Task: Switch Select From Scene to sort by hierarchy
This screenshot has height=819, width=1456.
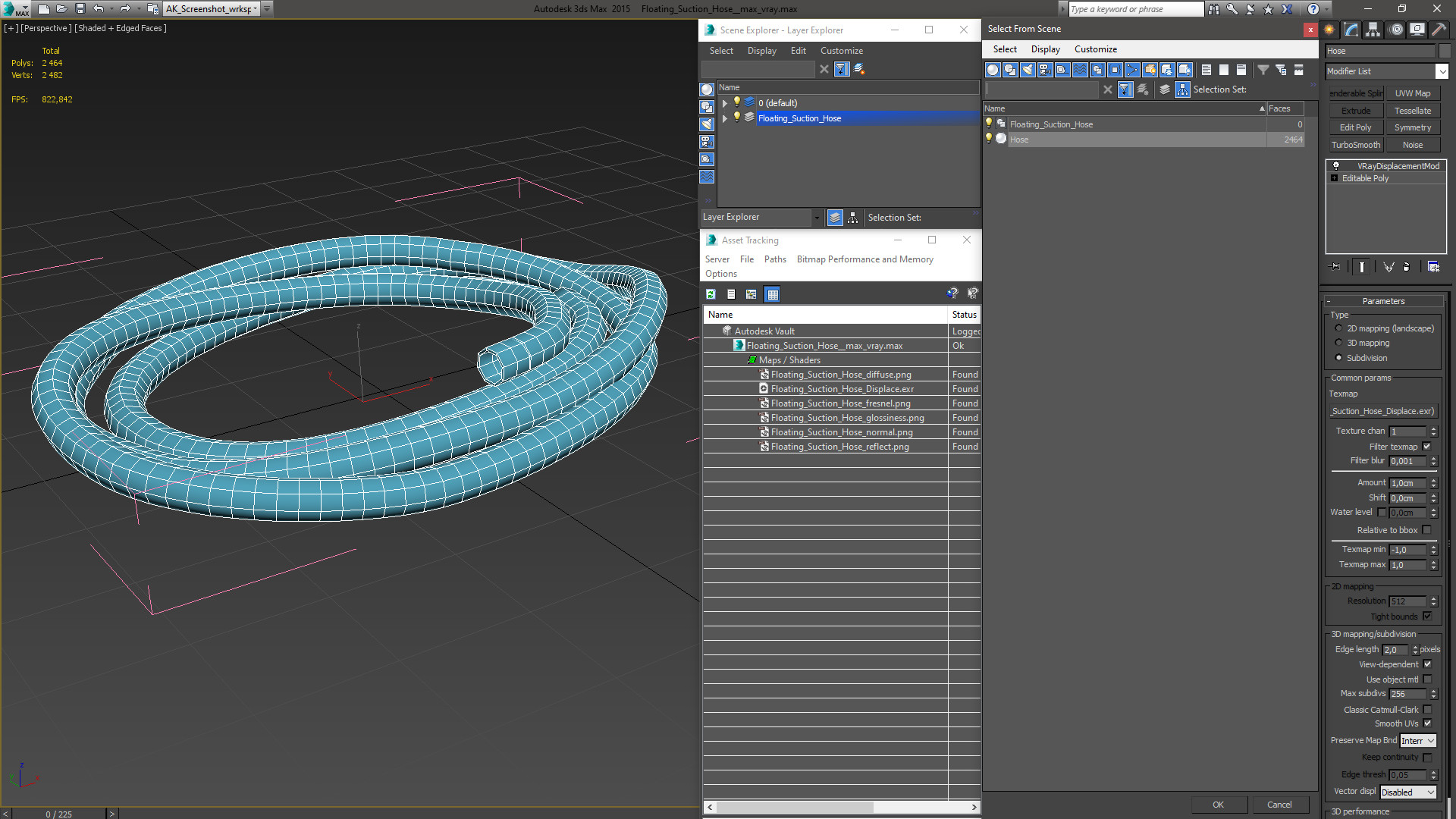Action: pyautogui.click(x=1182, y=89)
